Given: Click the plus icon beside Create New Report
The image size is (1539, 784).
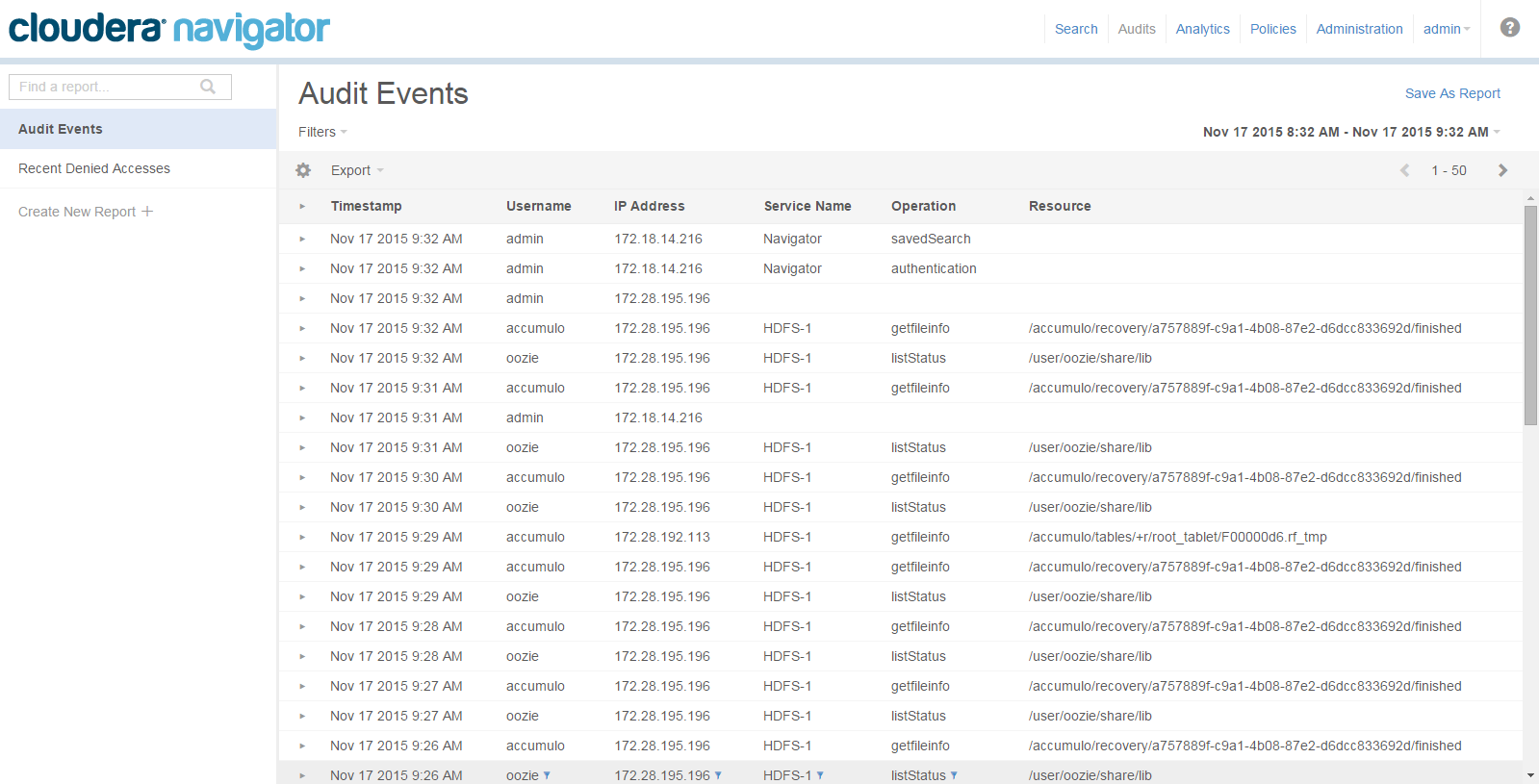Looking at the screenshot, I should tap(147, 212).
